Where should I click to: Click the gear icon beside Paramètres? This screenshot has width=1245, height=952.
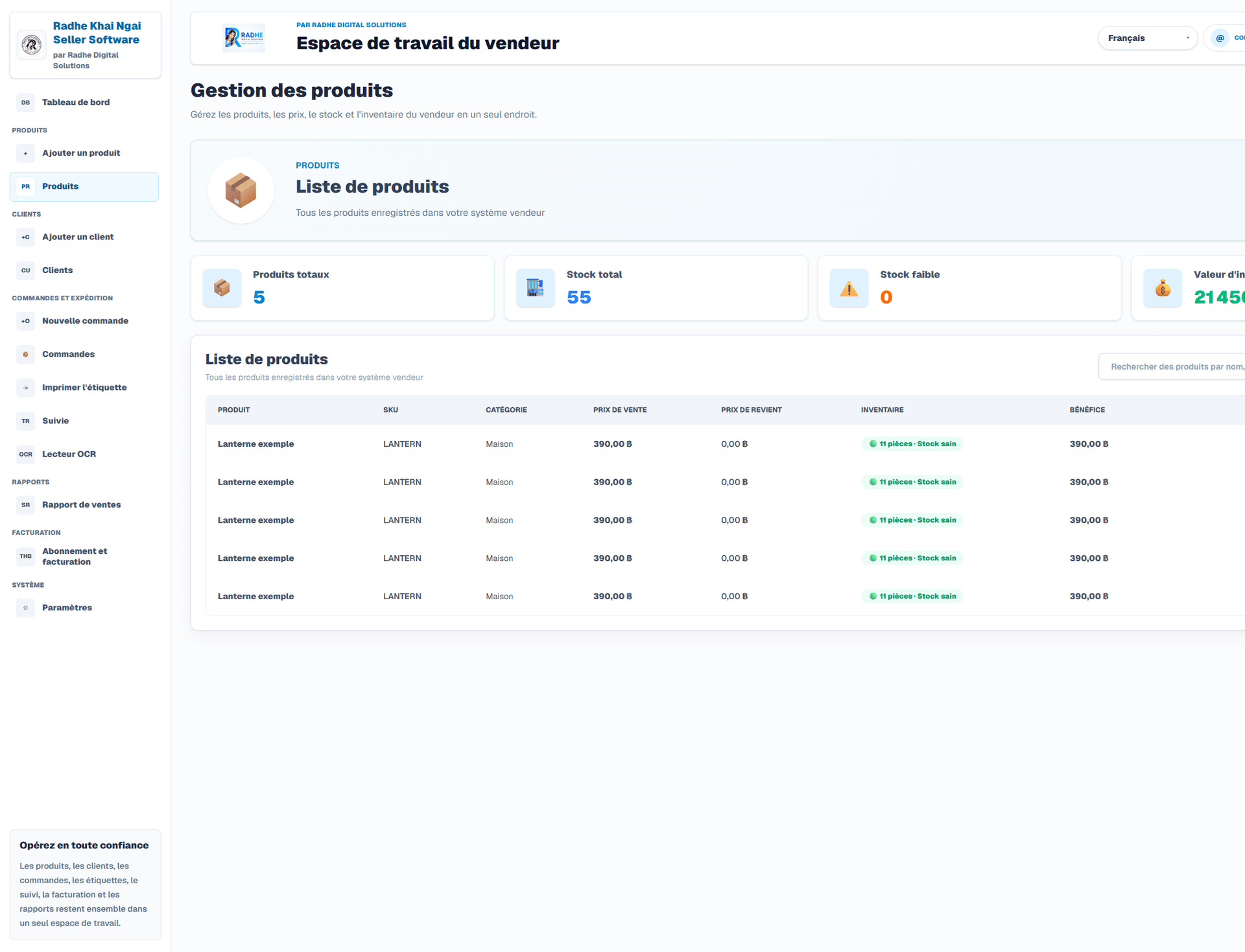click(25, 608)
